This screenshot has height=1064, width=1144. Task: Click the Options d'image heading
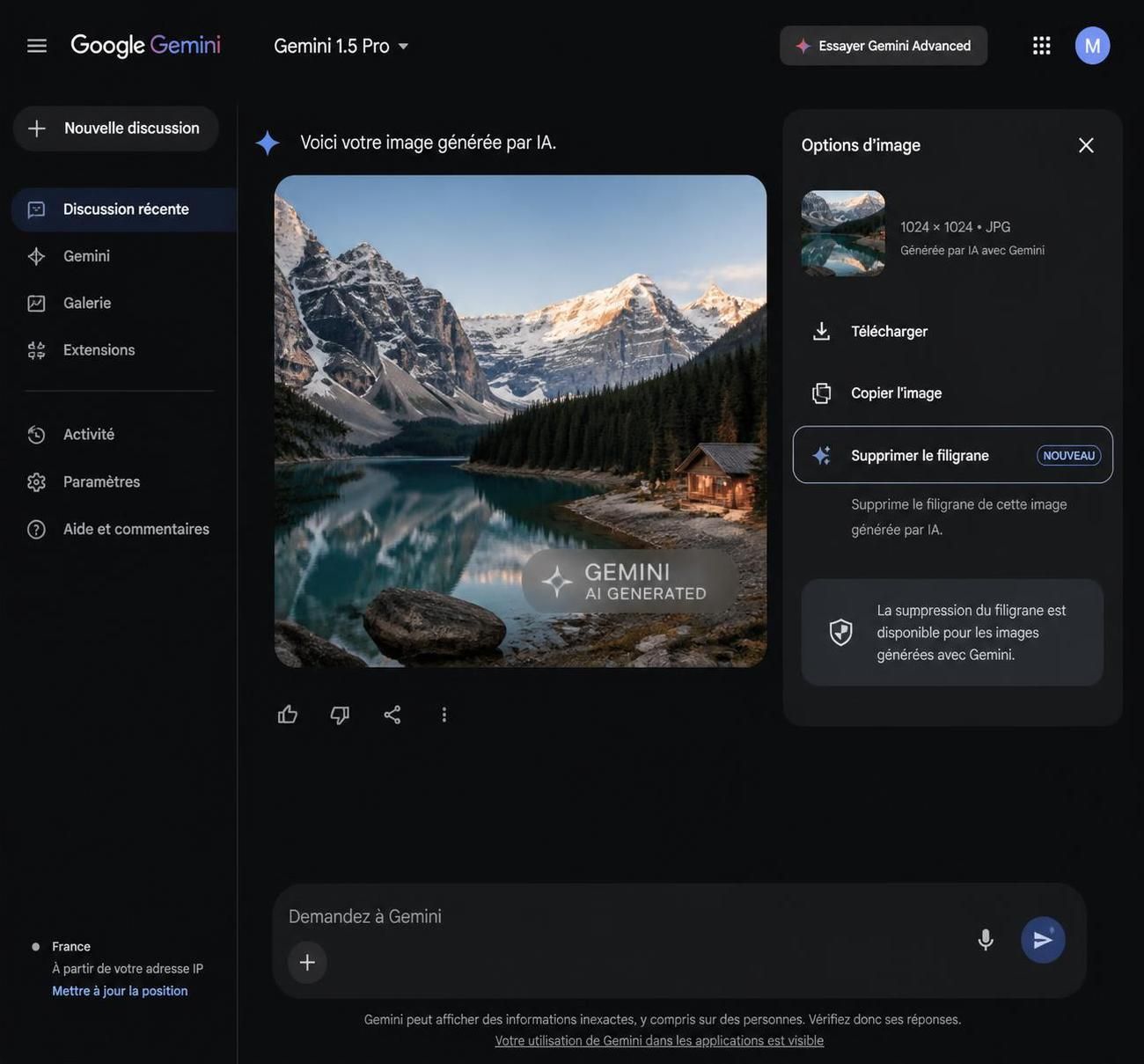[861, 145]
